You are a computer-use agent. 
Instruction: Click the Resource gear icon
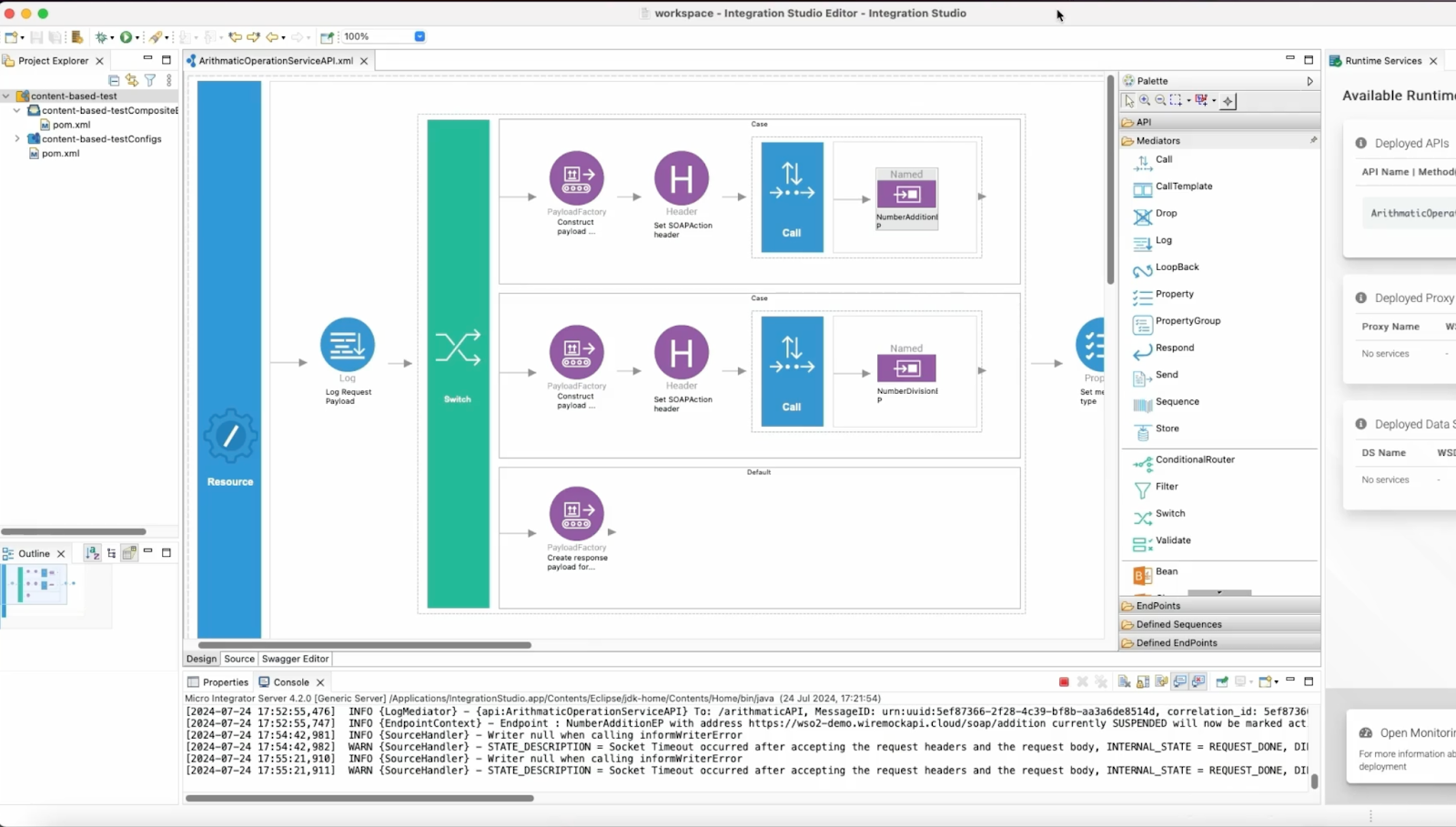pos(230,436)
